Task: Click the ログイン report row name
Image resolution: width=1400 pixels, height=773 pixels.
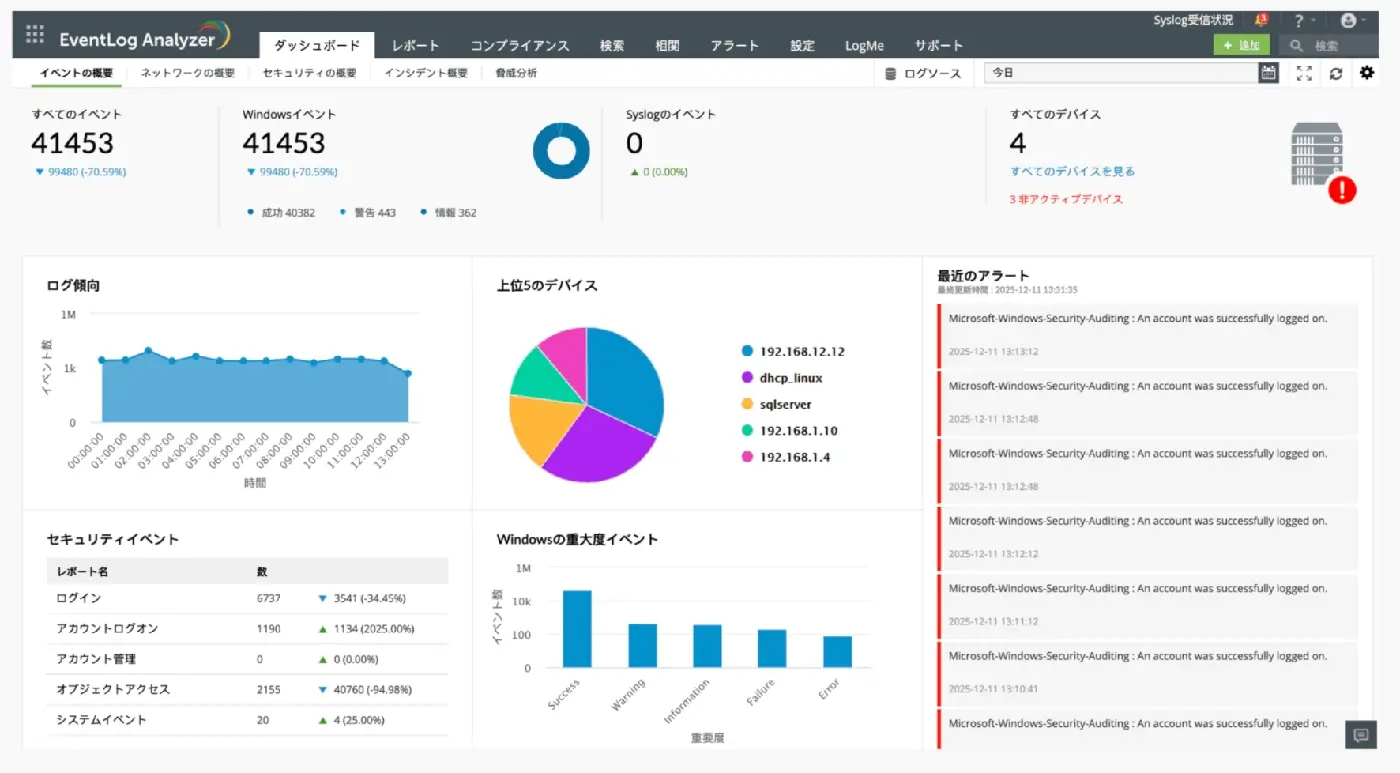Action: (79, 598)
